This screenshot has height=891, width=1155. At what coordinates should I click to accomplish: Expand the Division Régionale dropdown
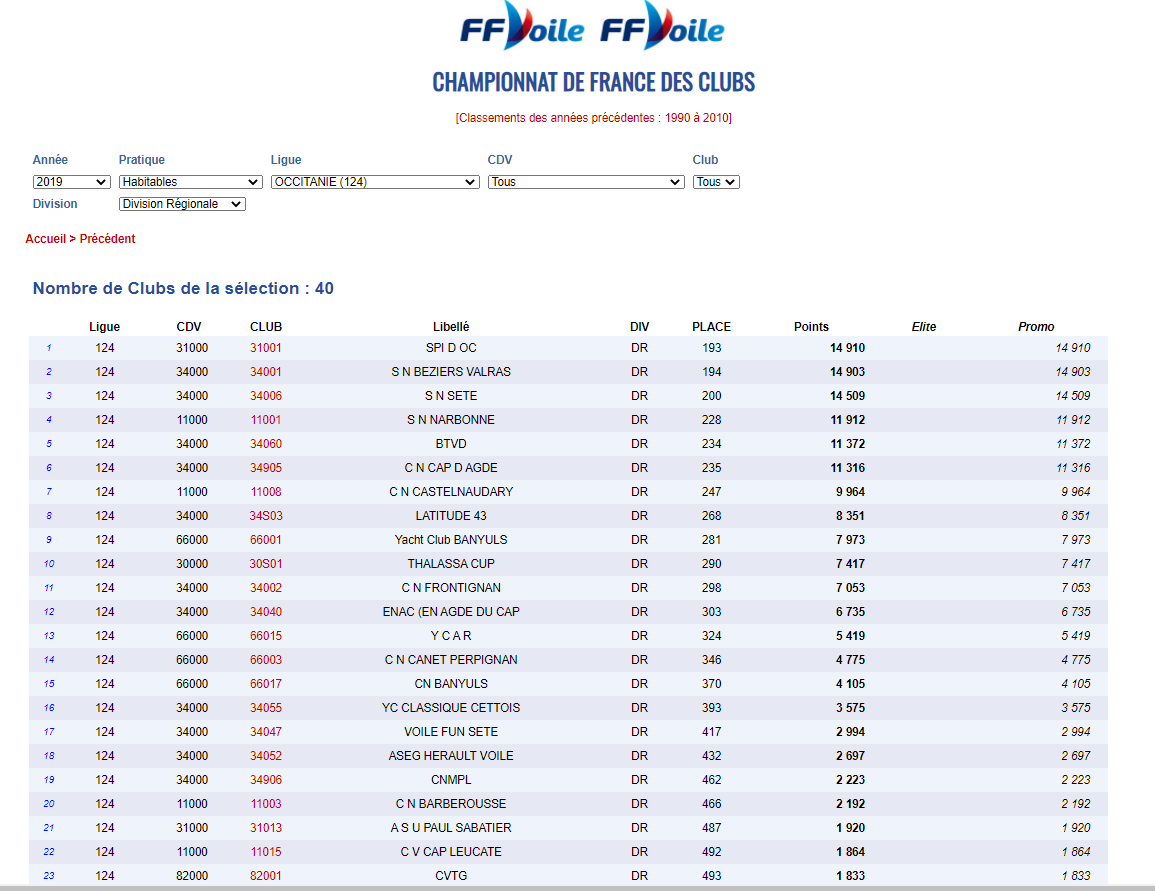pos(182,204)
